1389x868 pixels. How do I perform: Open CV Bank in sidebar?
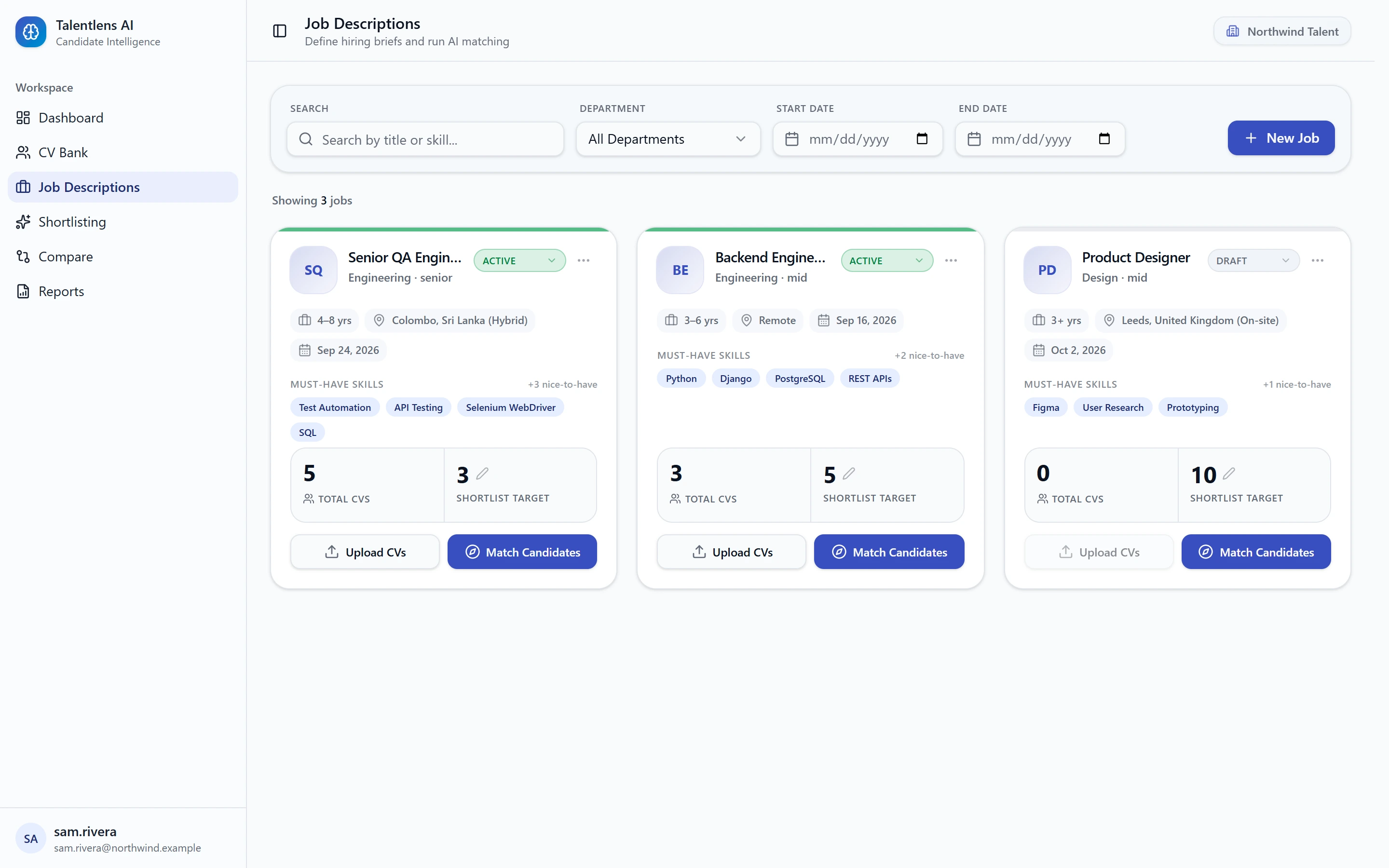pyautogui.click(x=123, y=153)
